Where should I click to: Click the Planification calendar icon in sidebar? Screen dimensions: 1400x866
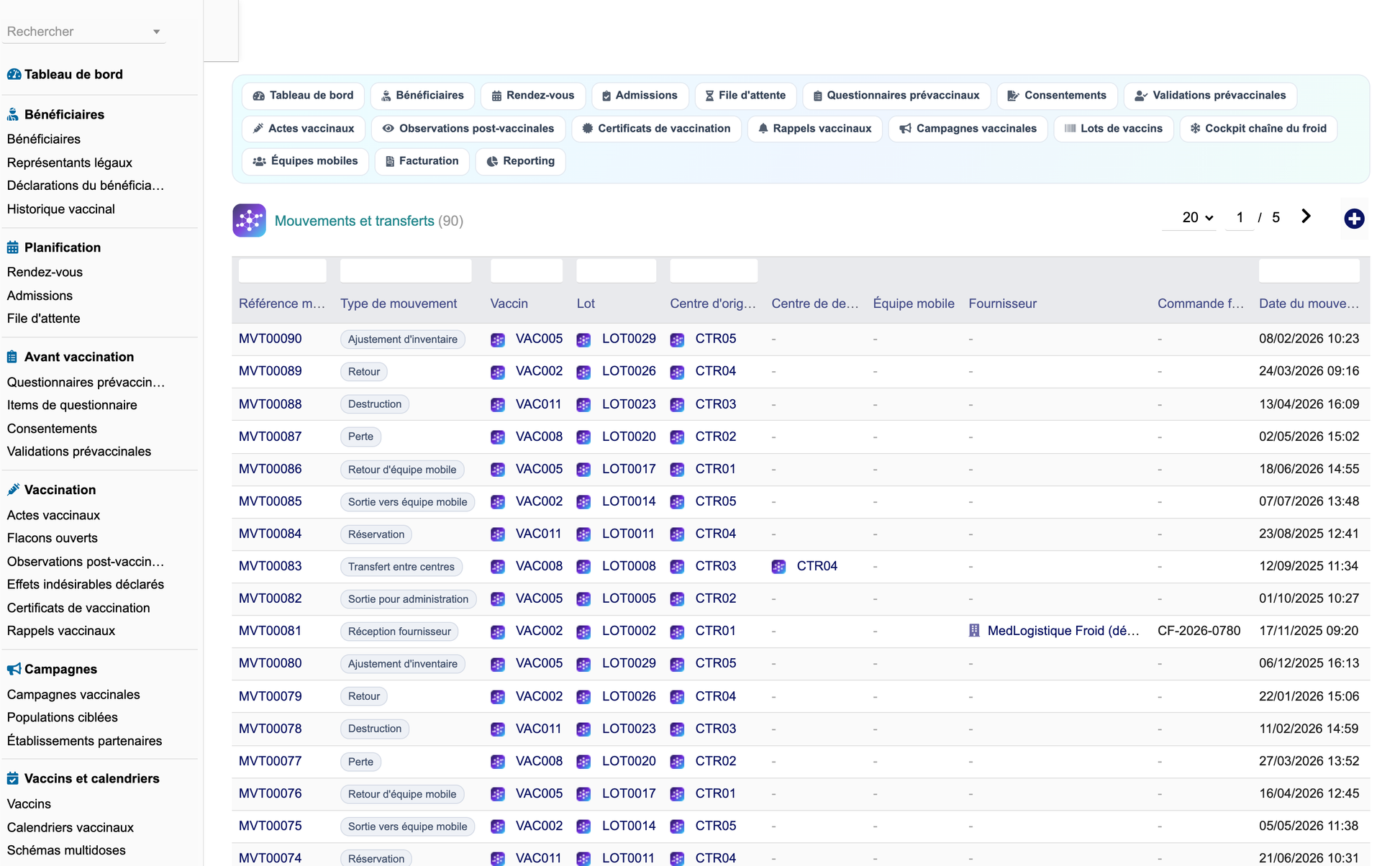(x=13, y=247)
